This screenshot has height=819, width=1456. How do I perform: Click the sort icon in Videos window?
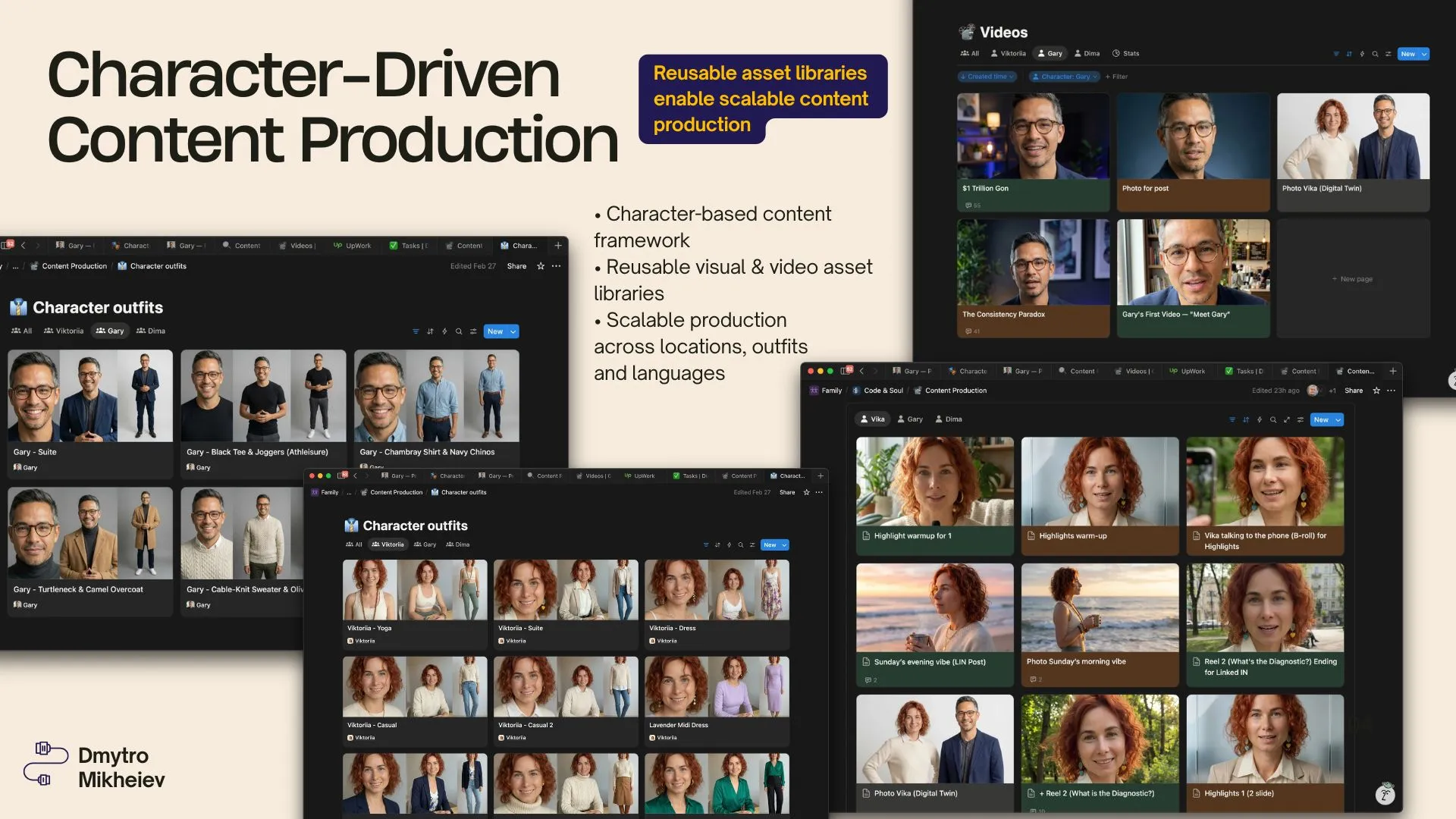[1348, 54]
